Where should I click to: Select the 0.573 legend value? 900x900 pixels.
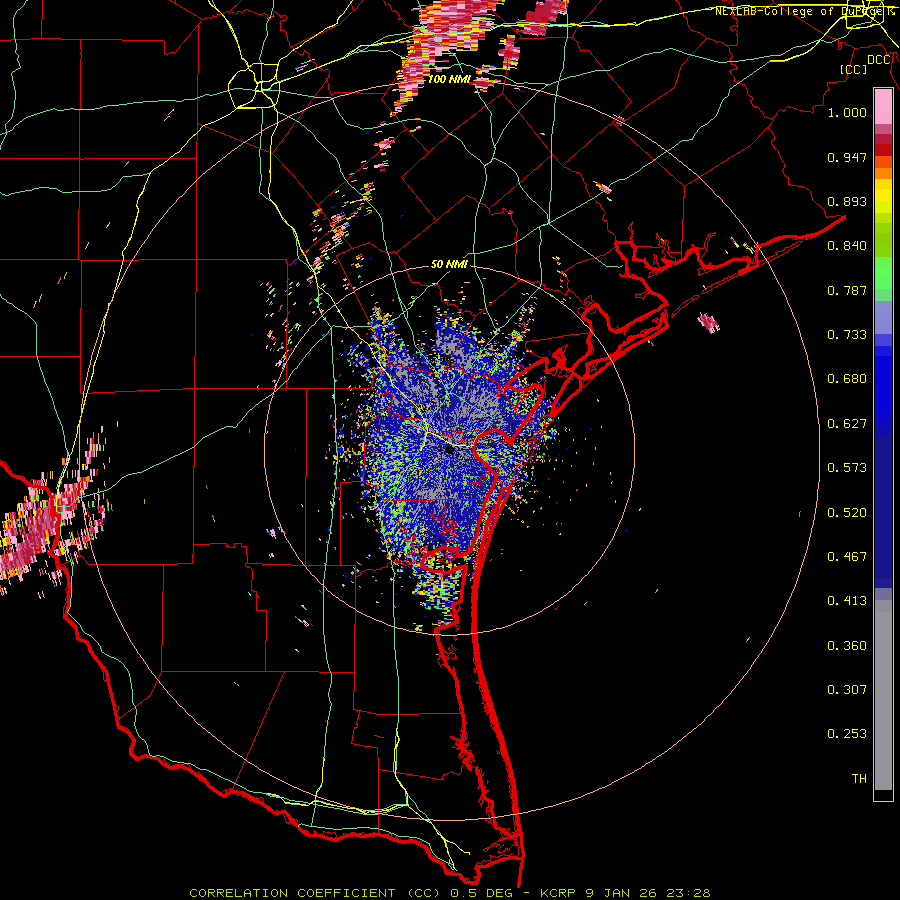coord(847,468)
